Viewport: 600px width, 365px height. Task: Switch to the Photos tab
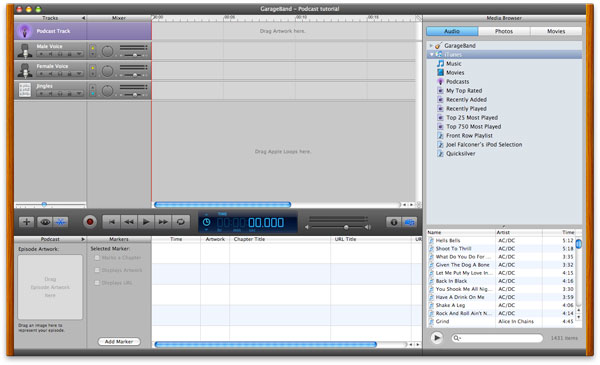[x=504, y=31]
